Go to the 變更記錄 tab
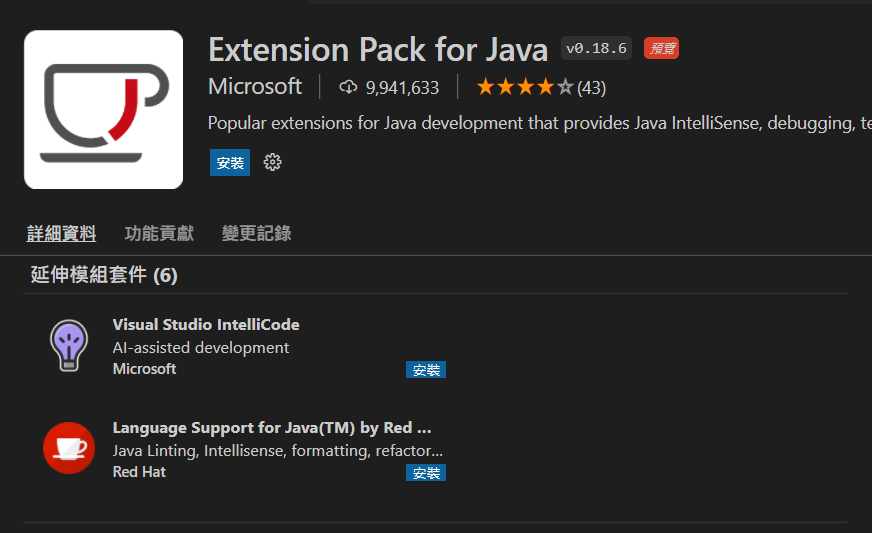The height and width of the screenshot is (533, 872). (257, 233)
